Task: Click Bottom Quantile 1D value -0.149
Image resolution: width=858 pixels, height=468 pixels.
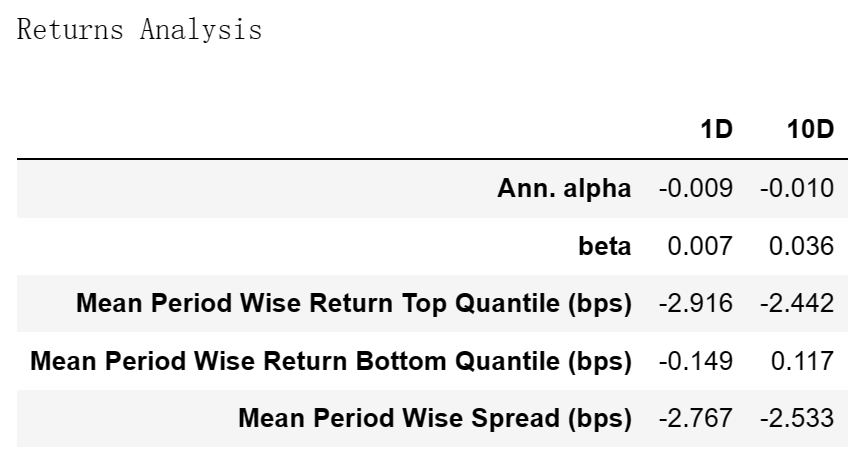Action: pyautogui.click(x=695, y=361)
